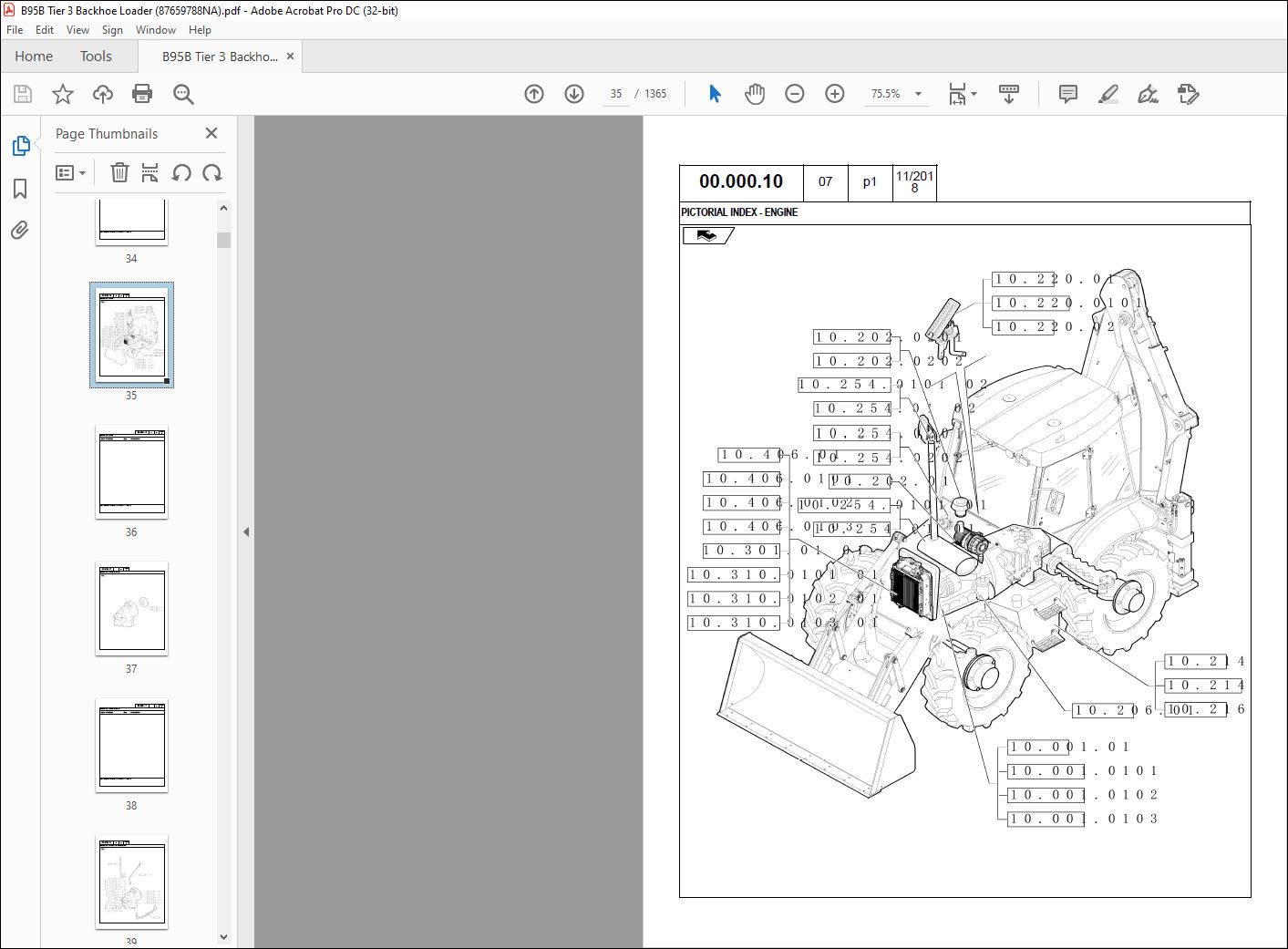Select page 38 thumbnail

(131, 745)
